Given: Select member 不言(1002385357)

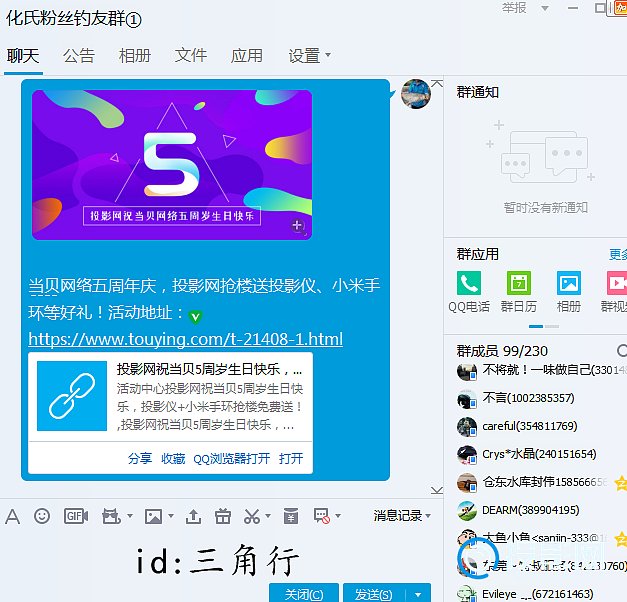Looking at the screenshot, I should (x=535, y=398).
